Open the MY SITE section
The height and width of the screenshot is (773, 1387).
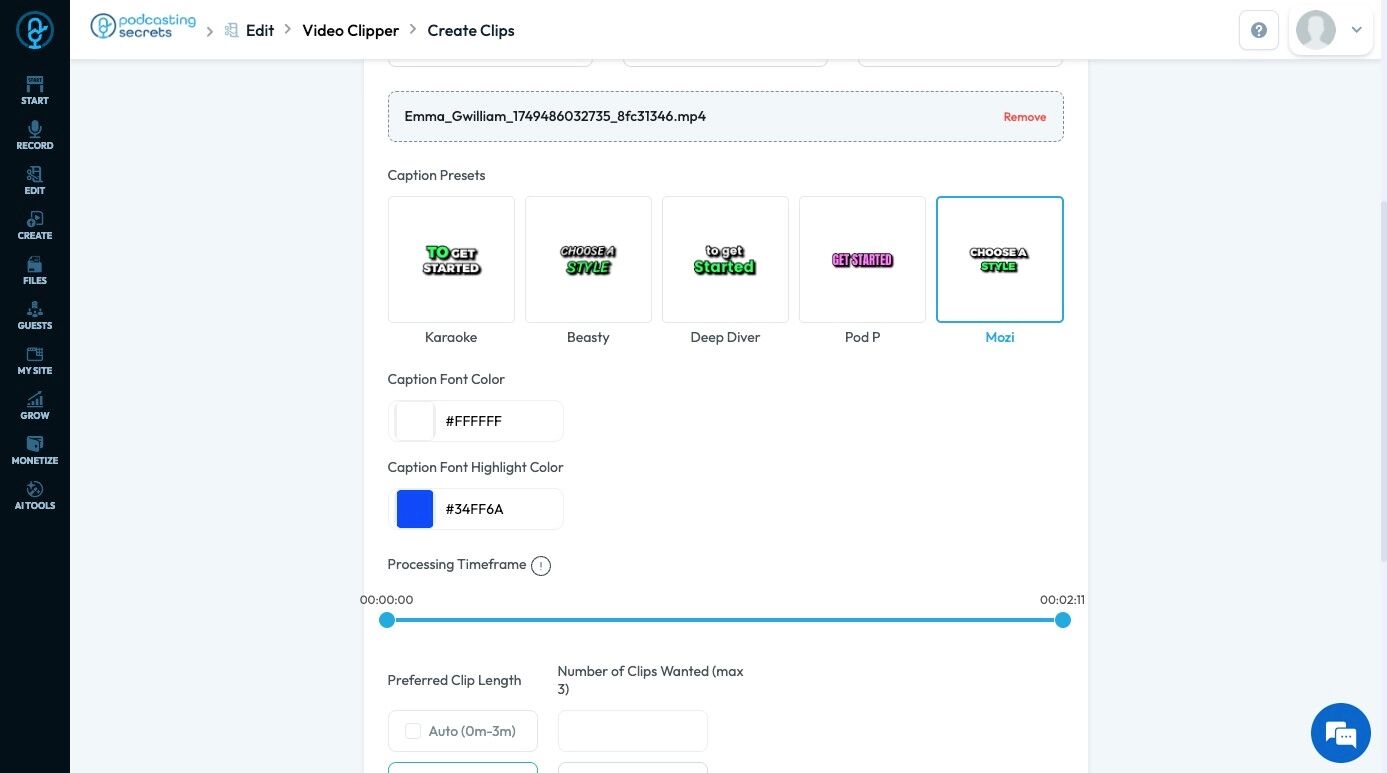[x=35, y=360]
